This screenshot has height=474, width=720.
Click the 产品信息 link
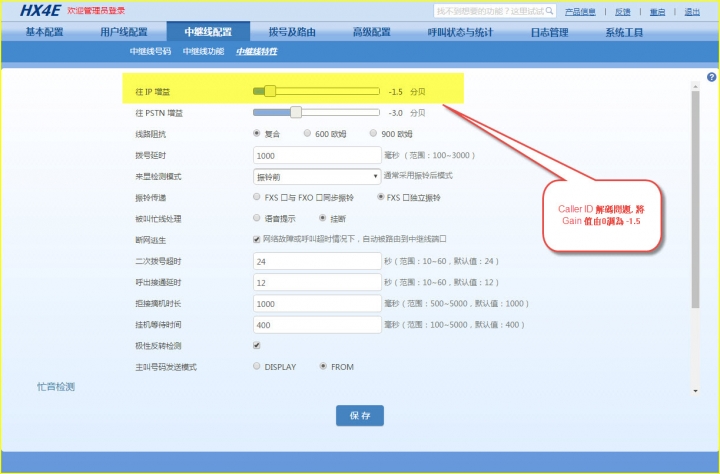tap(580, 12)
